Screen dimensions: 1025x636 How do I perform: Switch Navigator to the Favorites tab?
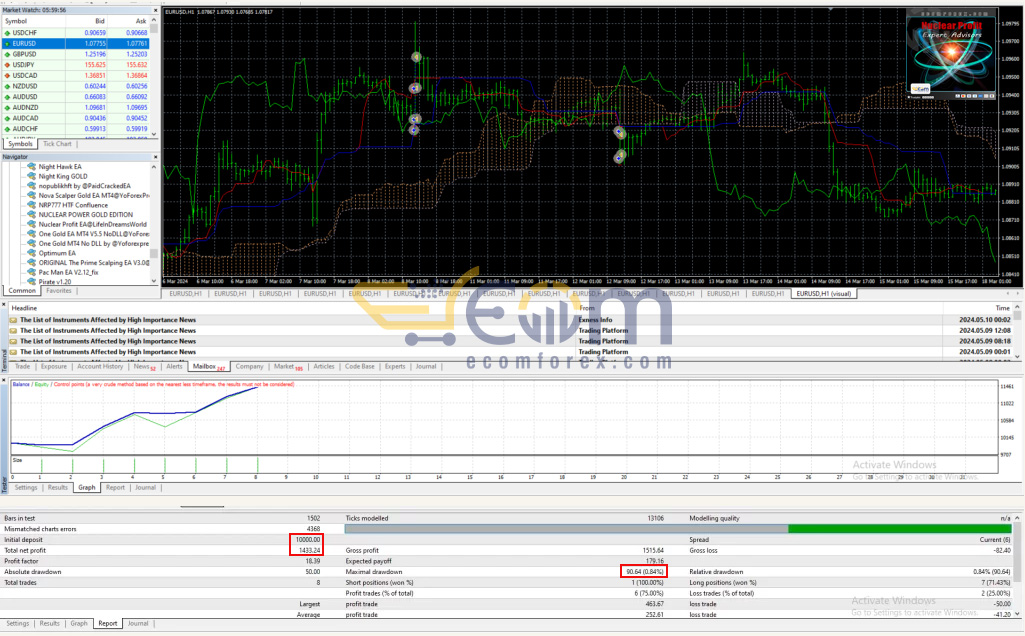click(x=59, y=291)
